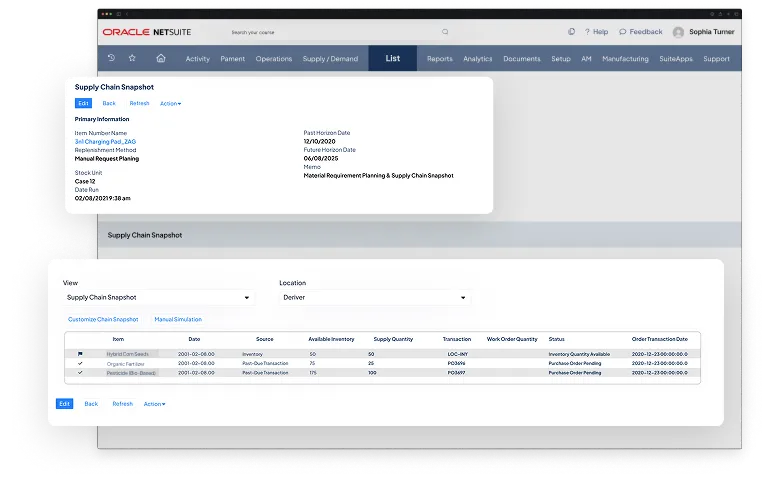The width and height of the screenshot is (771, 485).
Task: Open the favorites star shortcut
Action: tap(132, 58)
